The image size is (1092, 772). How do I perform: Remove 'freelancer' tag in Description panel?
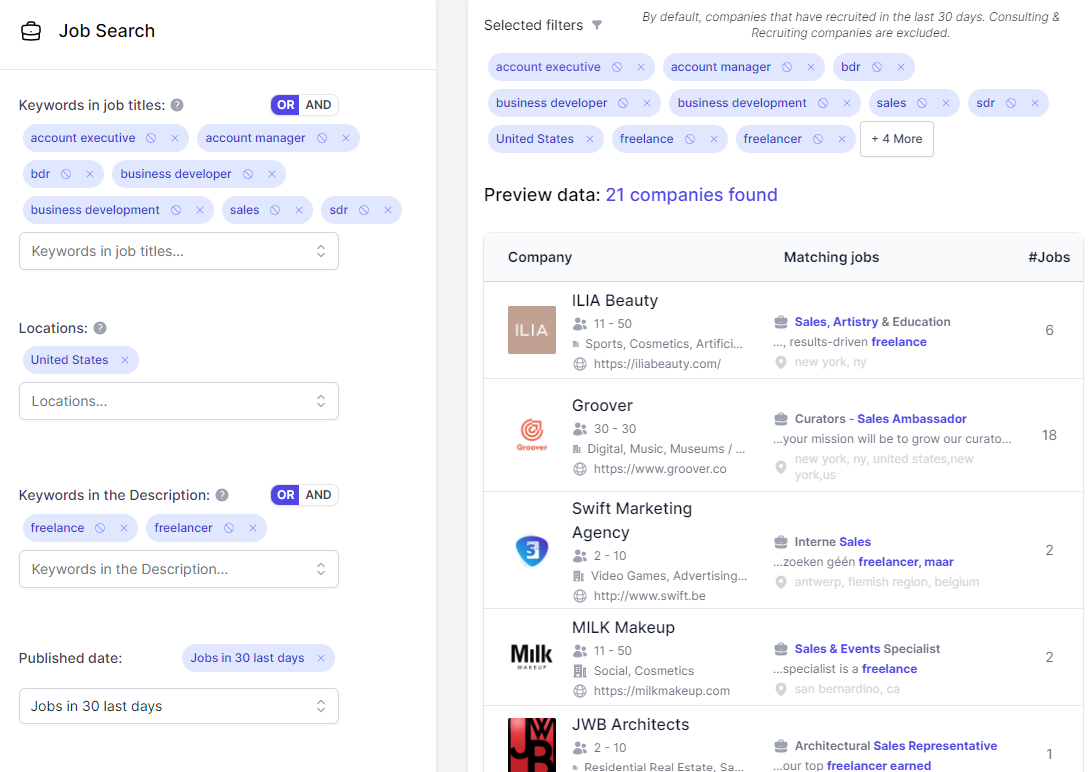253,528
